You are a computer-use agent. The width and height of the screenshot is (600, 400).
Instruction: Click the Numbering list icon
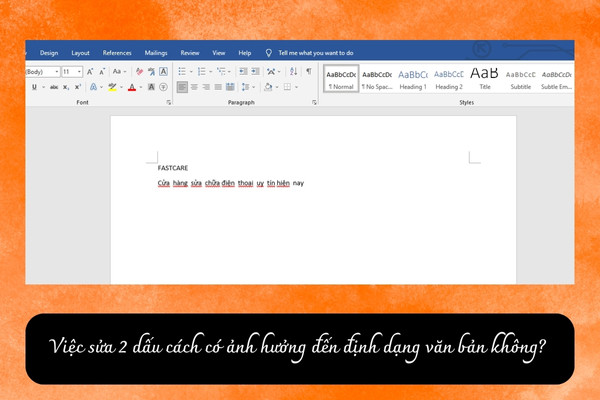[202, 72]
